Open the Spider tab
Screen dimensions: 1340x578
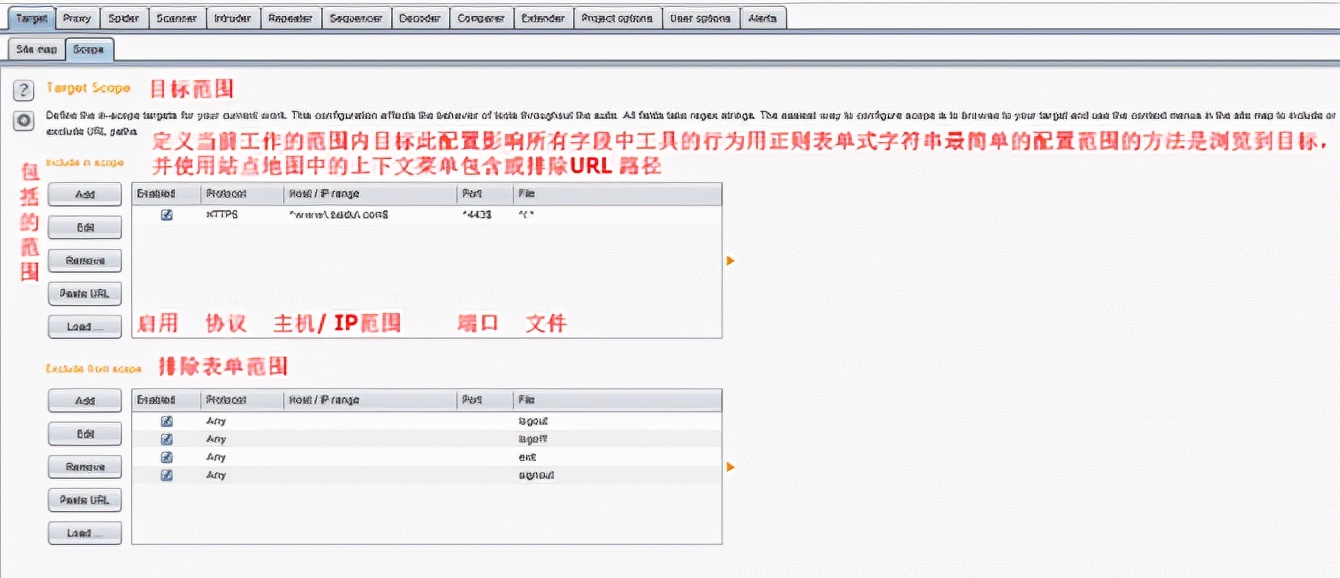coord(123,18)
